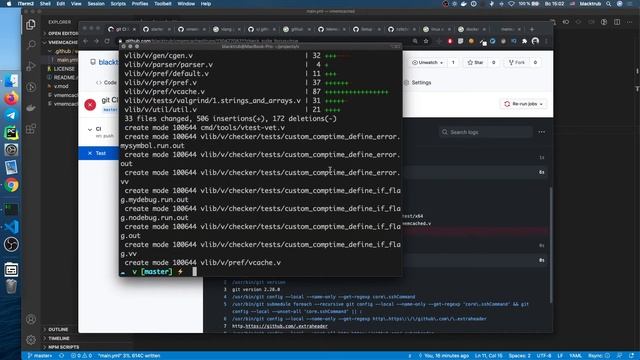Viewport: 640px width, 360px height.
Task: Collapse the .github folder in Explorer
Action: 62,51
